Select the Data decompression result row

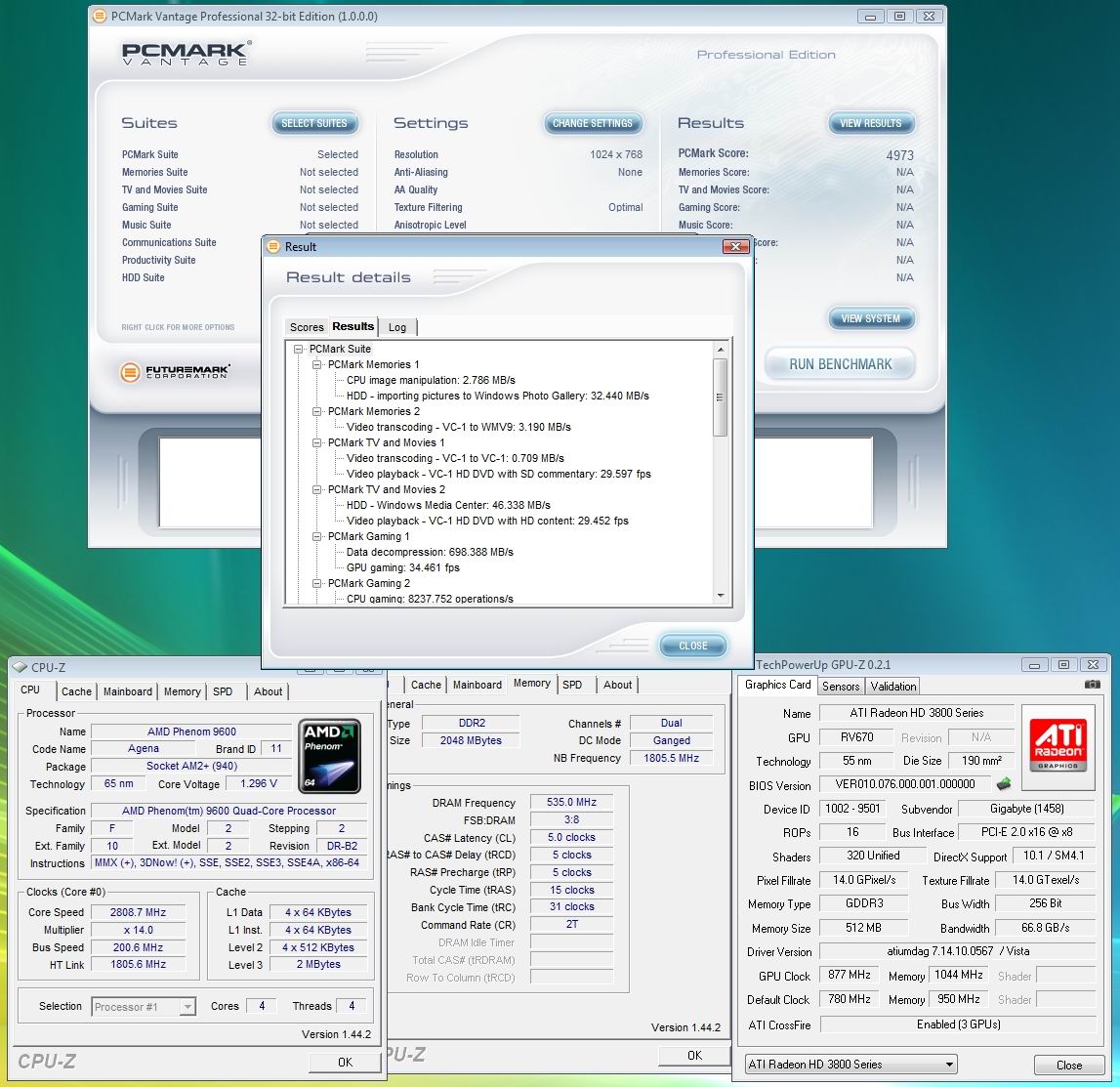pyautogui.click(x=430, y=552)
